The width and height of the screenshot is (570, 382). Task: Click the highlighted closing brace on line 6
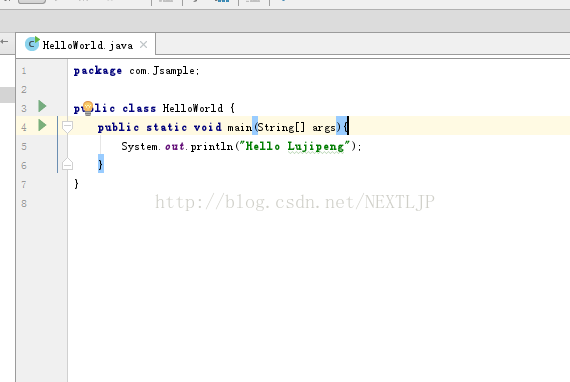(101, 164)
